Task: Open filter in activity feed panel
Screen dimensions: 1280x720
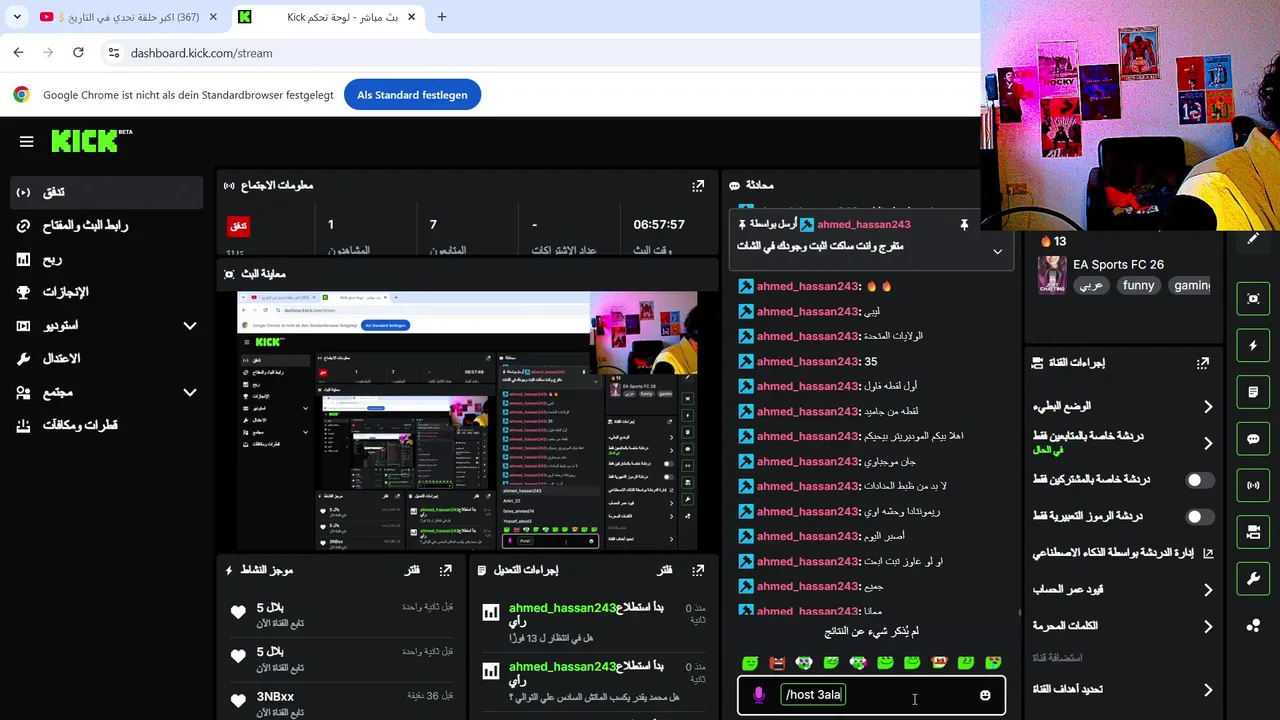Action: [x=412, y=570]
